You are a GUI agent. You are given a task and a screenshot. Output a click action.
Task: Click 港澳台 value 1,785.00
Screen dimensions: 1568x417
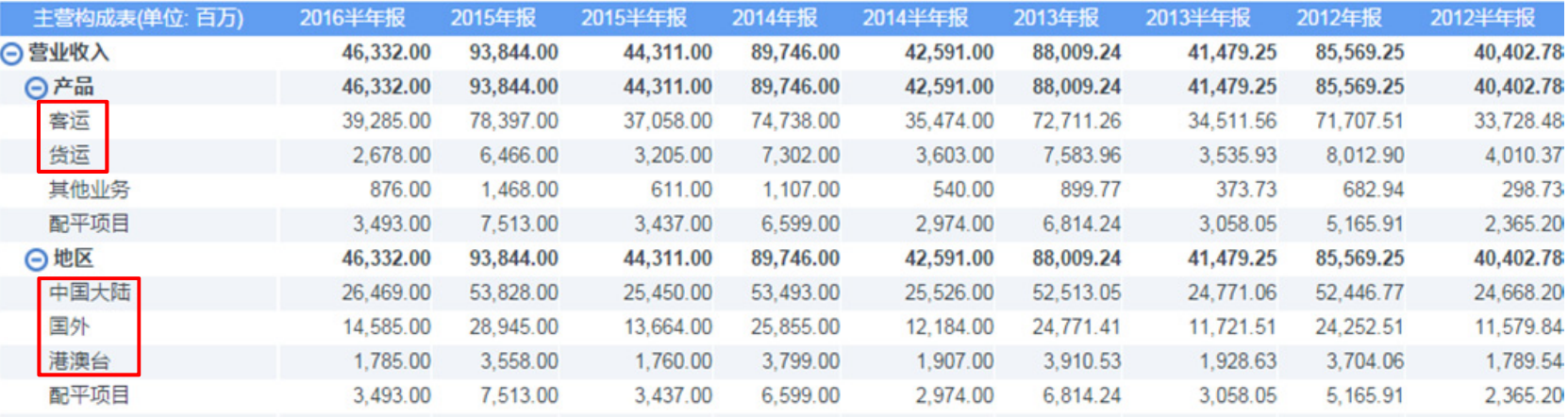point(392,360)
